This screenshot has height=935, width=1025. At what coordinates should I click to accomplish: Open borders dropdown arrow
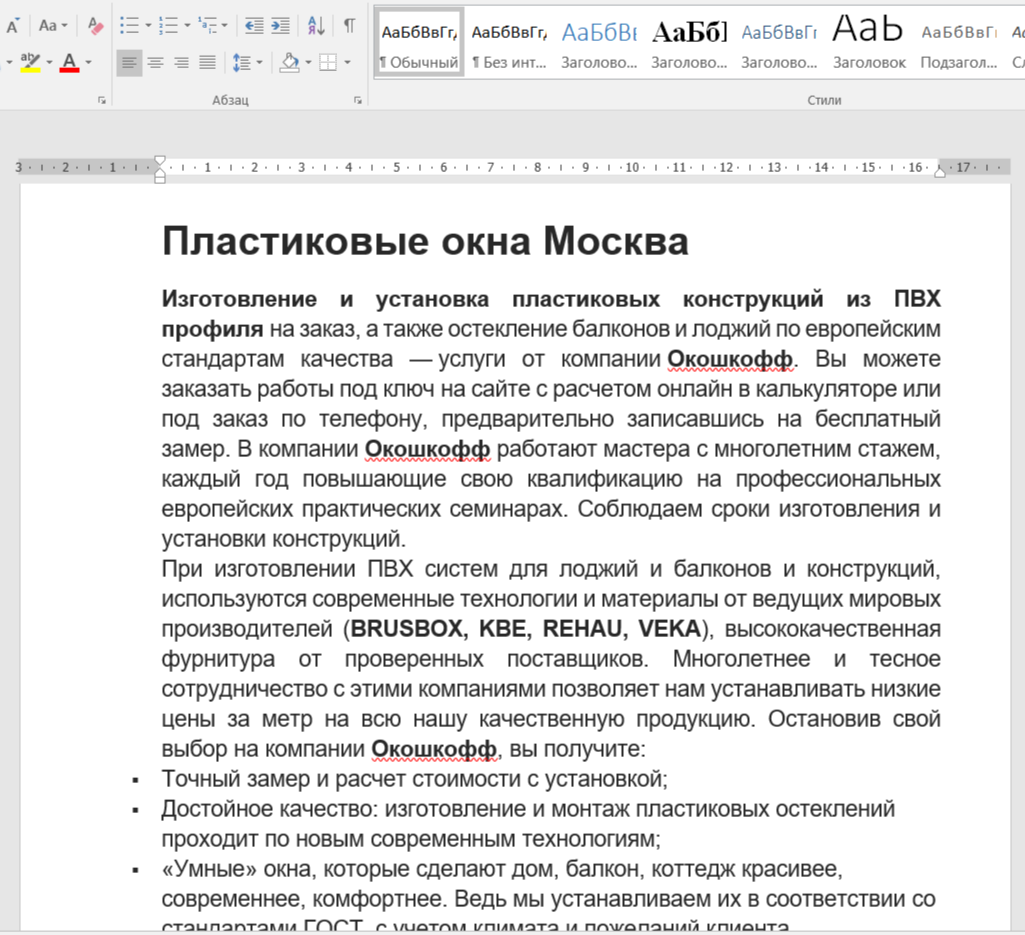point(347,63)
